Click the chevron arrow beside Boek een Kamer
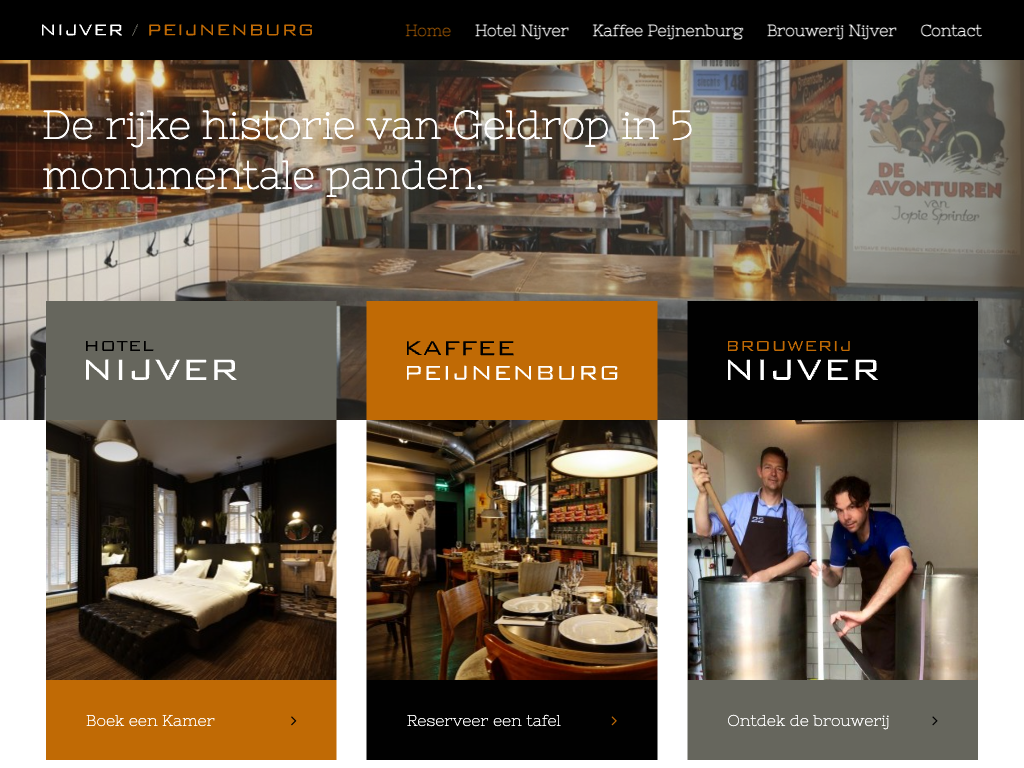This screenshot has height=768, width=1024. [293, 721]
